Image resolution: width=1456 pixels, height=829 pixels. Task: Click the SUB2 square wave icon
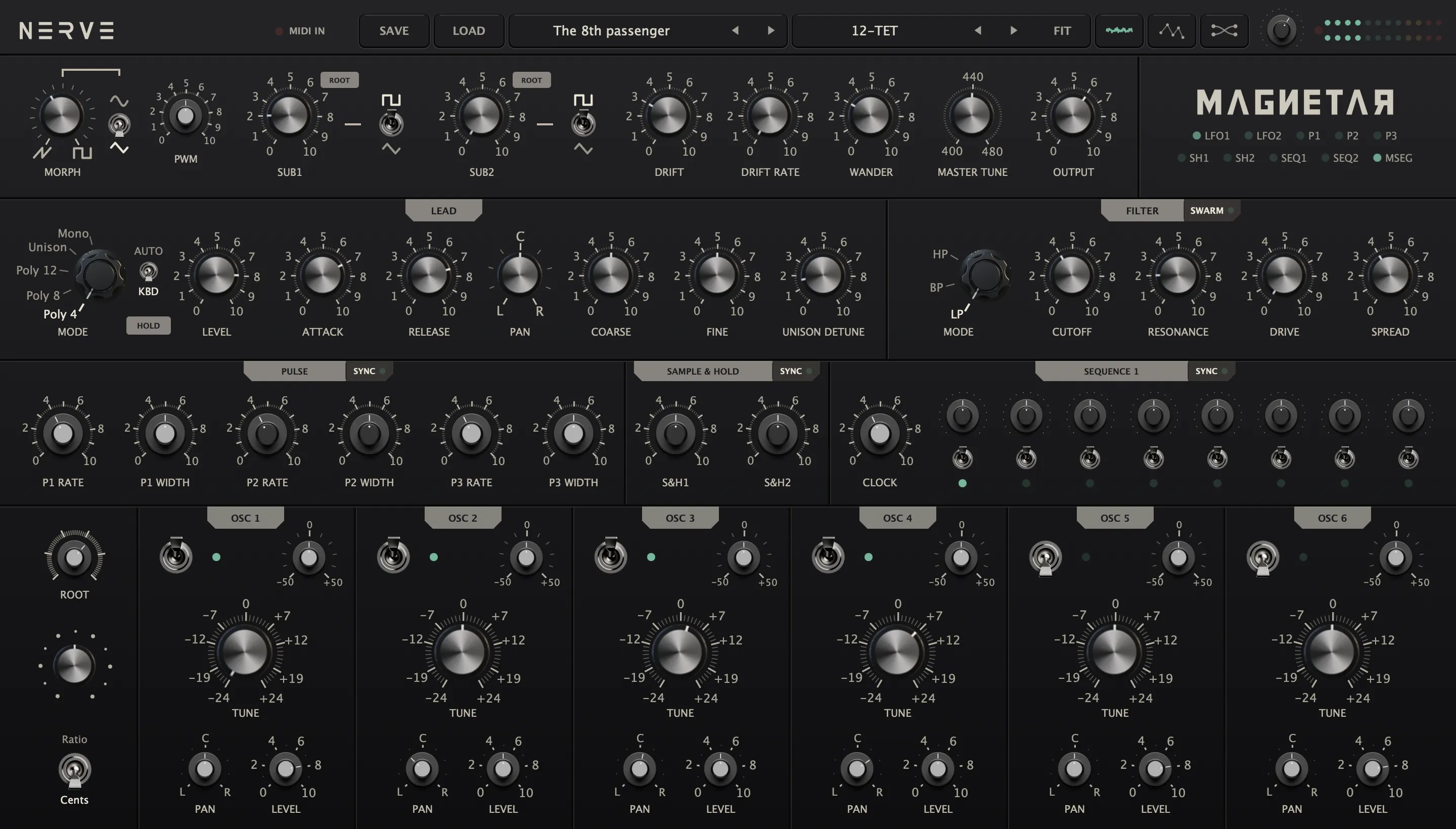tap(583, 100)
